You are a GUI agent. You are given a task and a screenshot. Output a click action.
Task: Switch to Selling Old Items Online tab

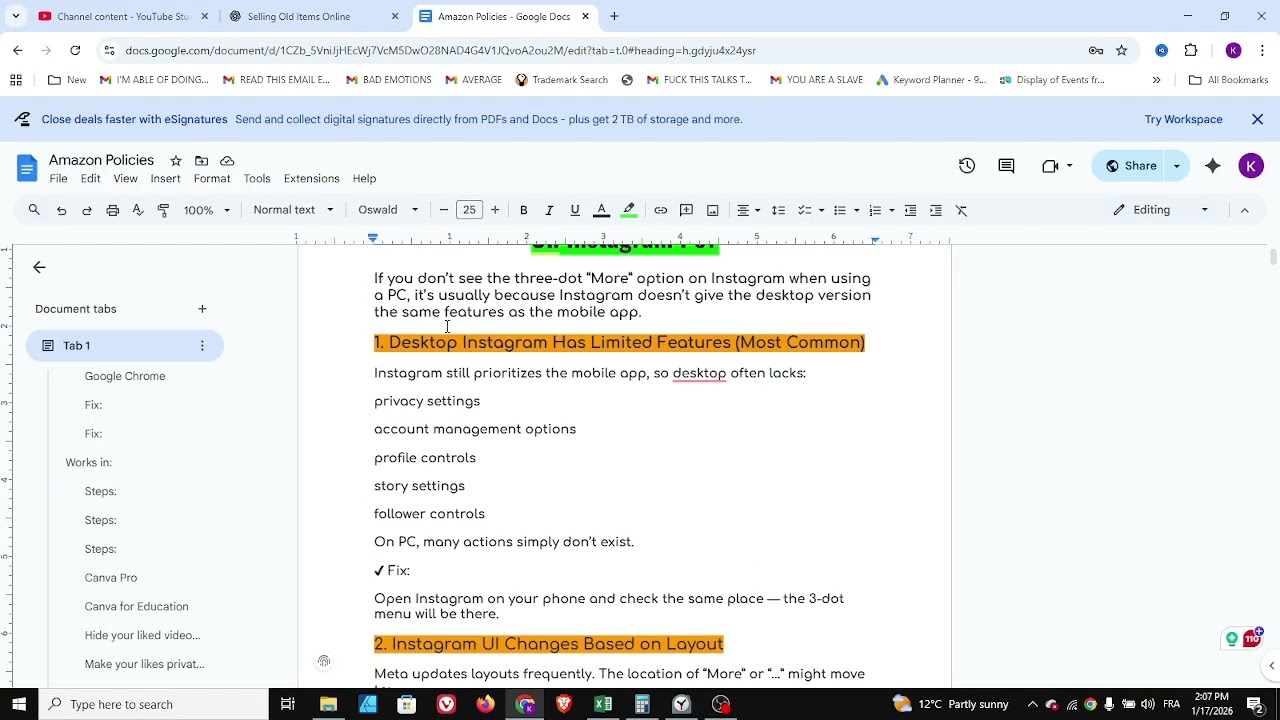pos(313,16)
